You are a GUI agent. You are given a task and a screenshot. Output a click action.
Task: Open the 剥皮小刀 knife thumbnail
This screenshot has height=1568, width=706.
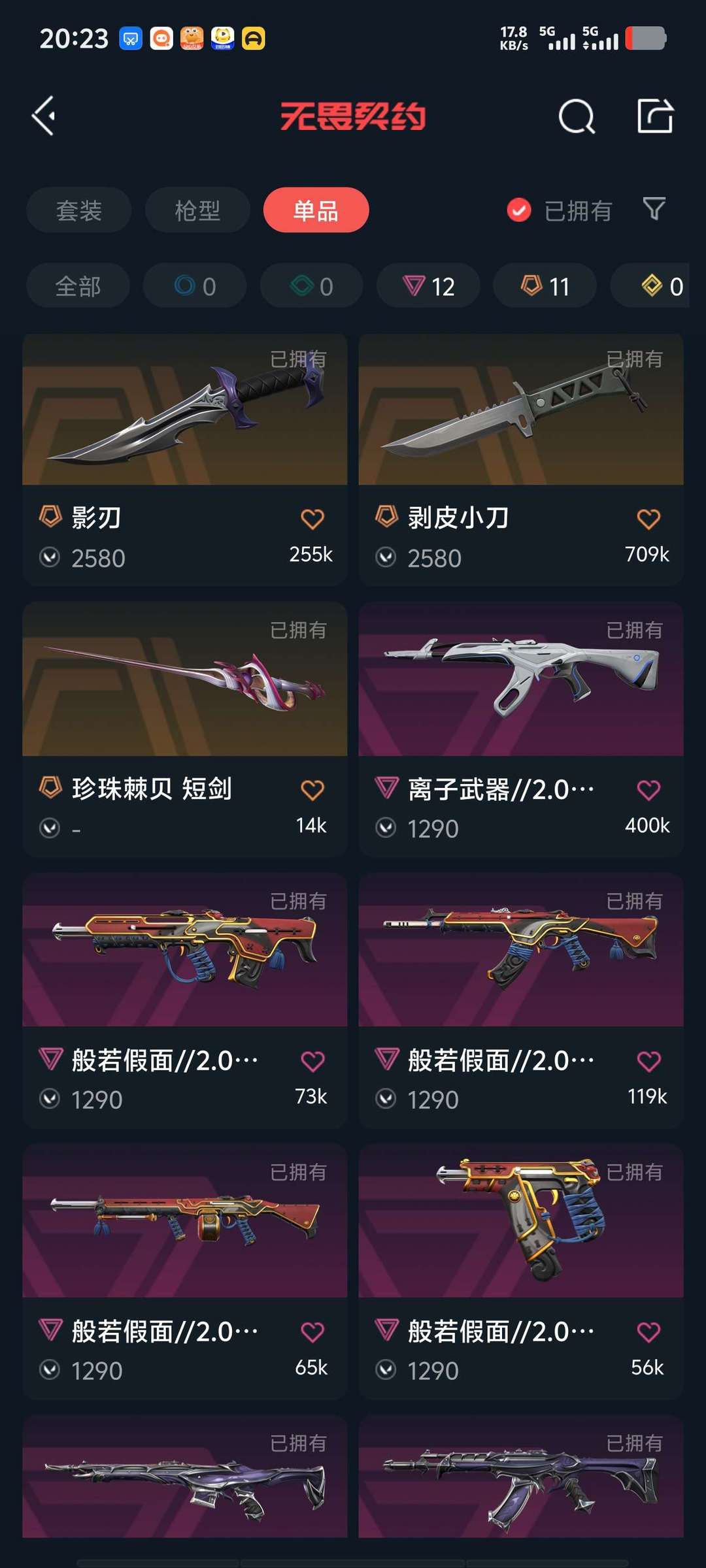tap(521, 410)
